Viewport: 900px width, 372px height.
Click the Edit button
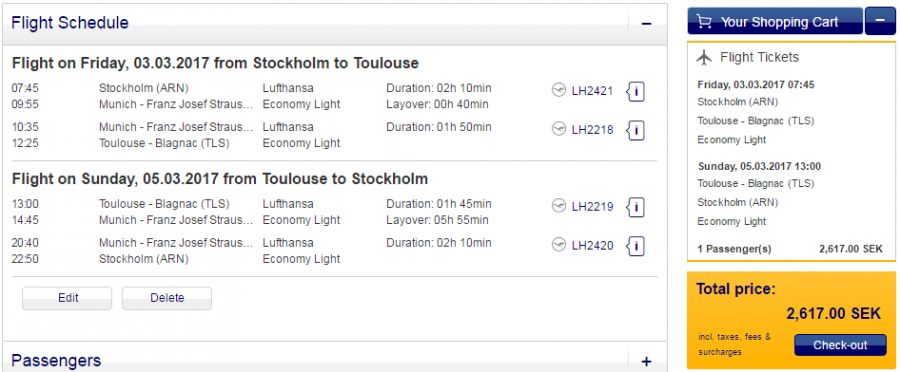[67, 298]
